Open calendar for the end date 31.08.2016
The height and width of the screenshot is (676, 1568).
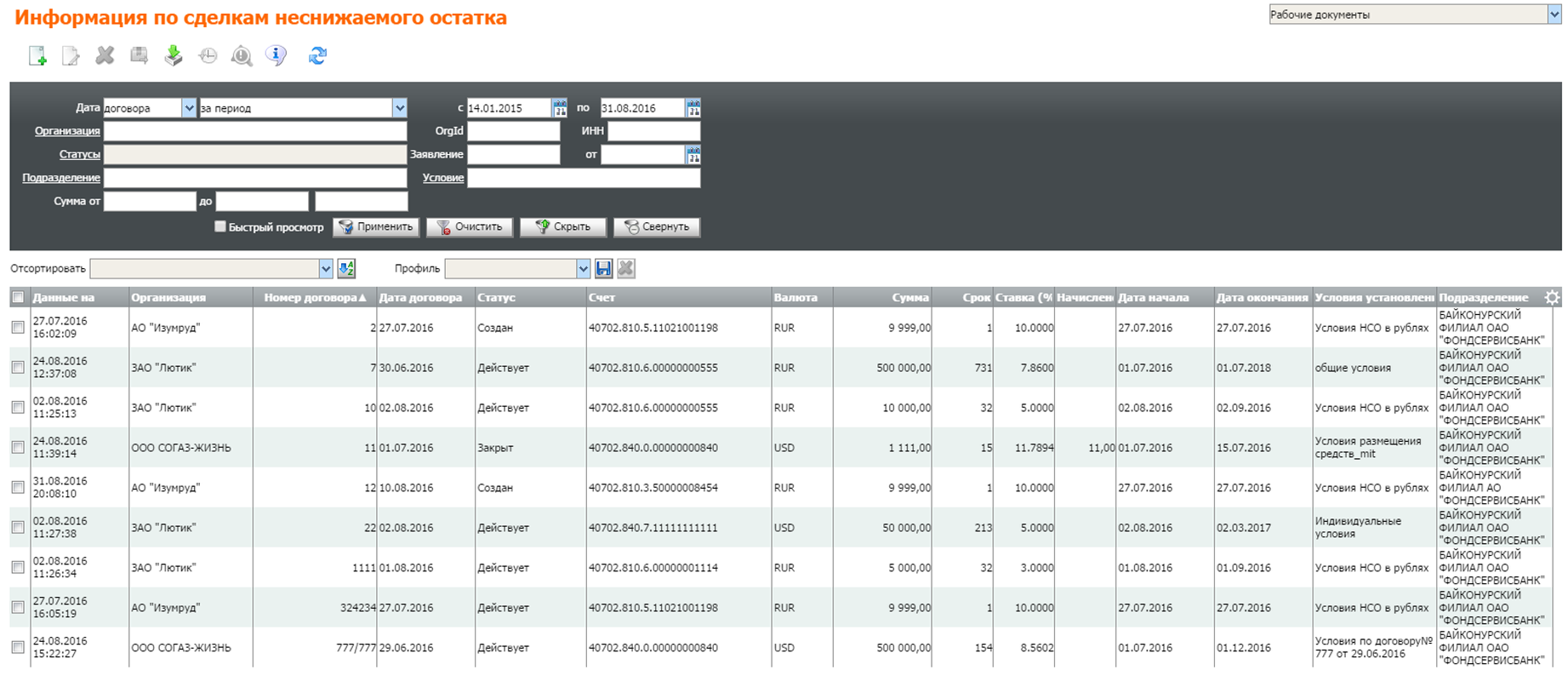click(x=693, y=108)
